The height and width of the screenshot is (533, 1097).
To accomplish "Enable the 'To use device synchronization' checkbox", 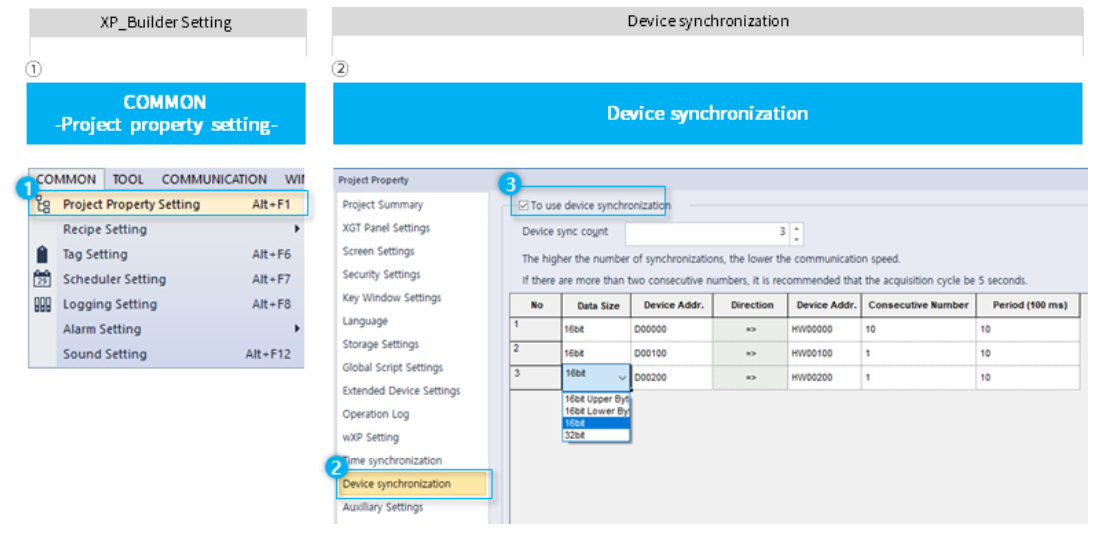I will point(523,206).
